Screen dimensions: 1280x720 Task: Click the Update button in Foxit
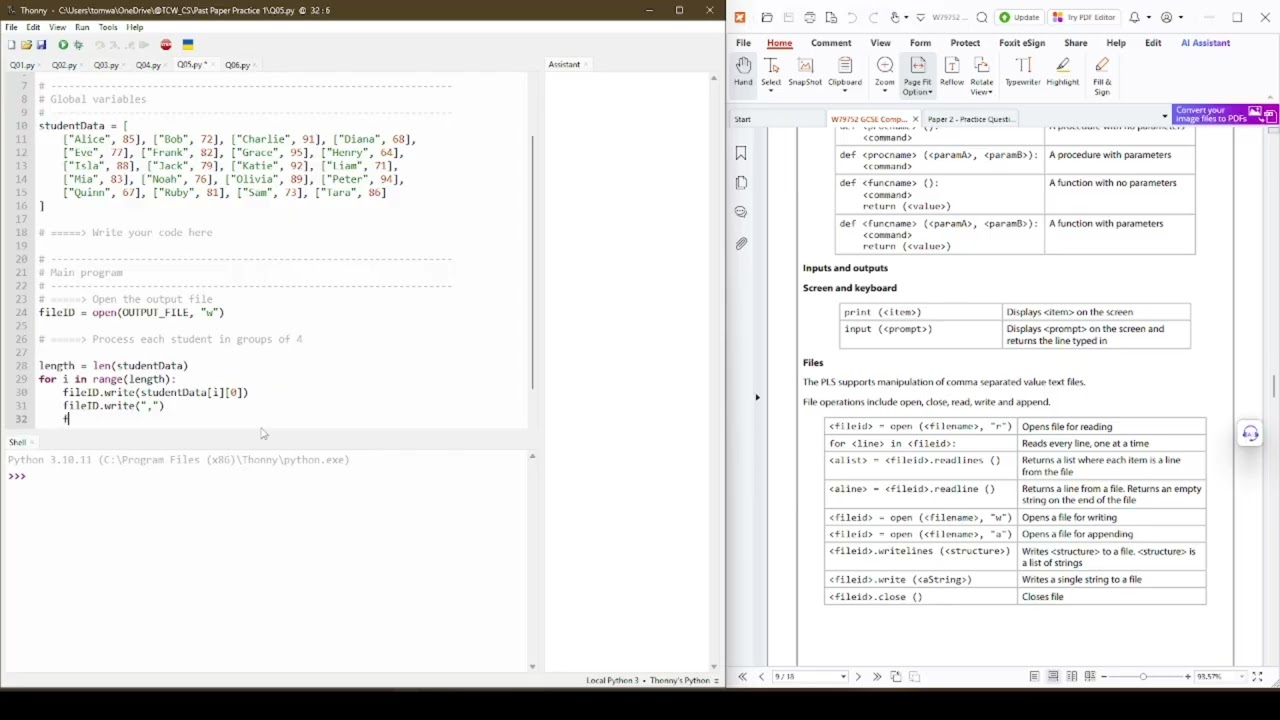[x=1018, y=17]
